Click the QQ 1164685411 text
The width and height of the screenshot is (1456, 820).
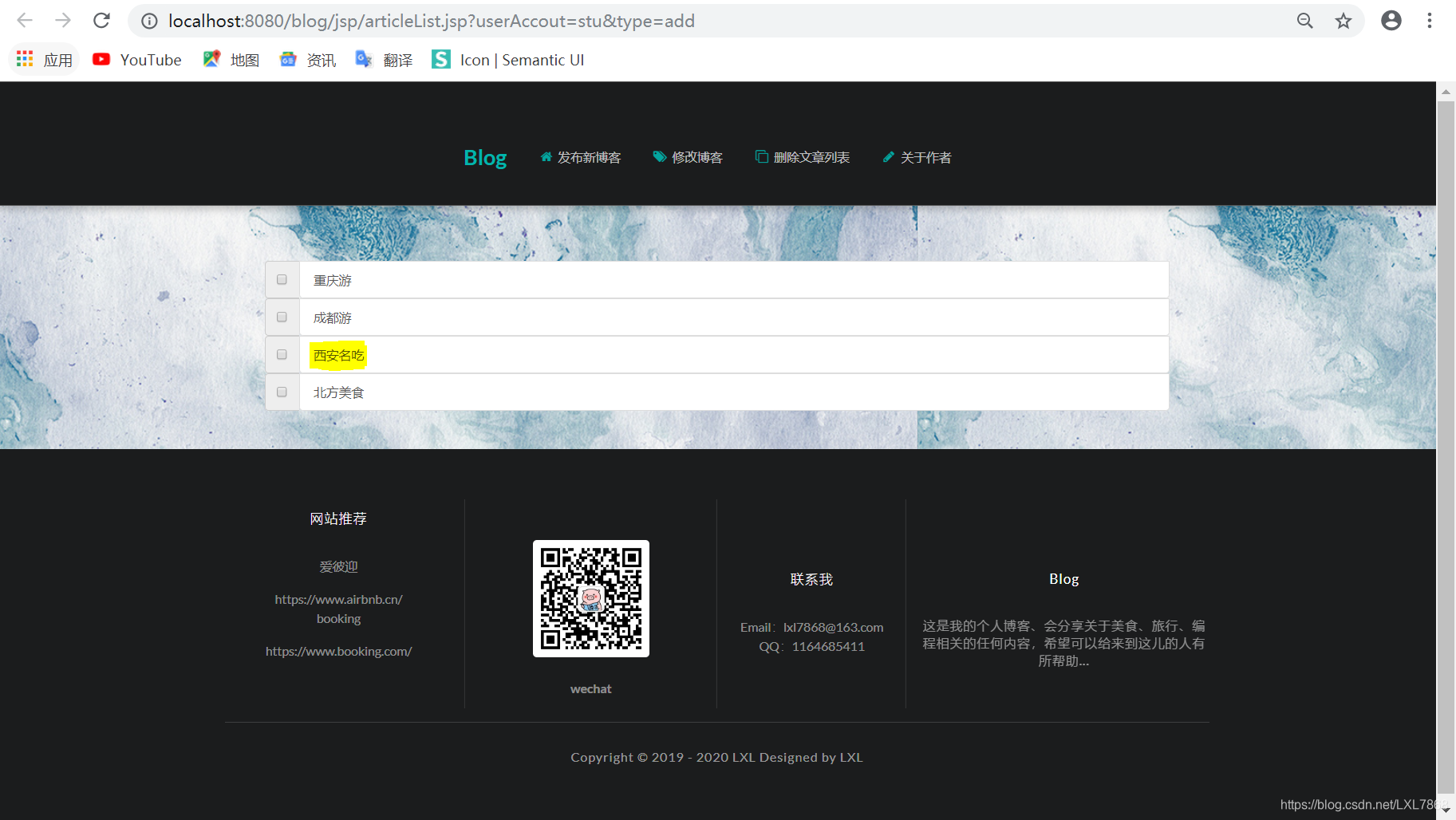[x=811, y=646]
